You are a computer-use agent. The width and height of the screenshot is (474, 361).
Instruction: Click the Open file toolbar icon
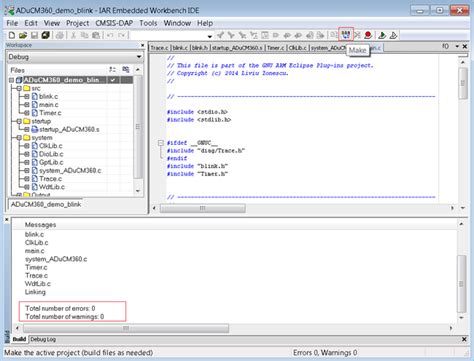point(23,35)
